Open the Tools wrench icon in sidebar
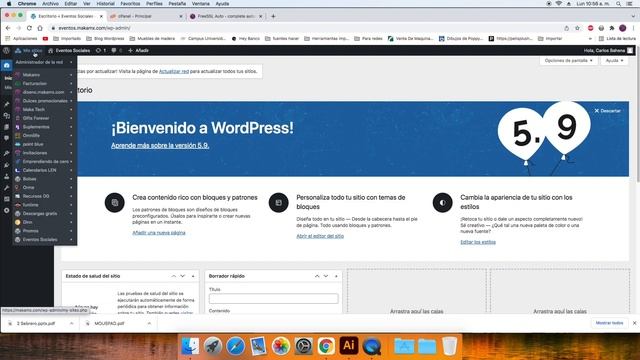This screenshot has width=640, height=360. coord(7,188)
